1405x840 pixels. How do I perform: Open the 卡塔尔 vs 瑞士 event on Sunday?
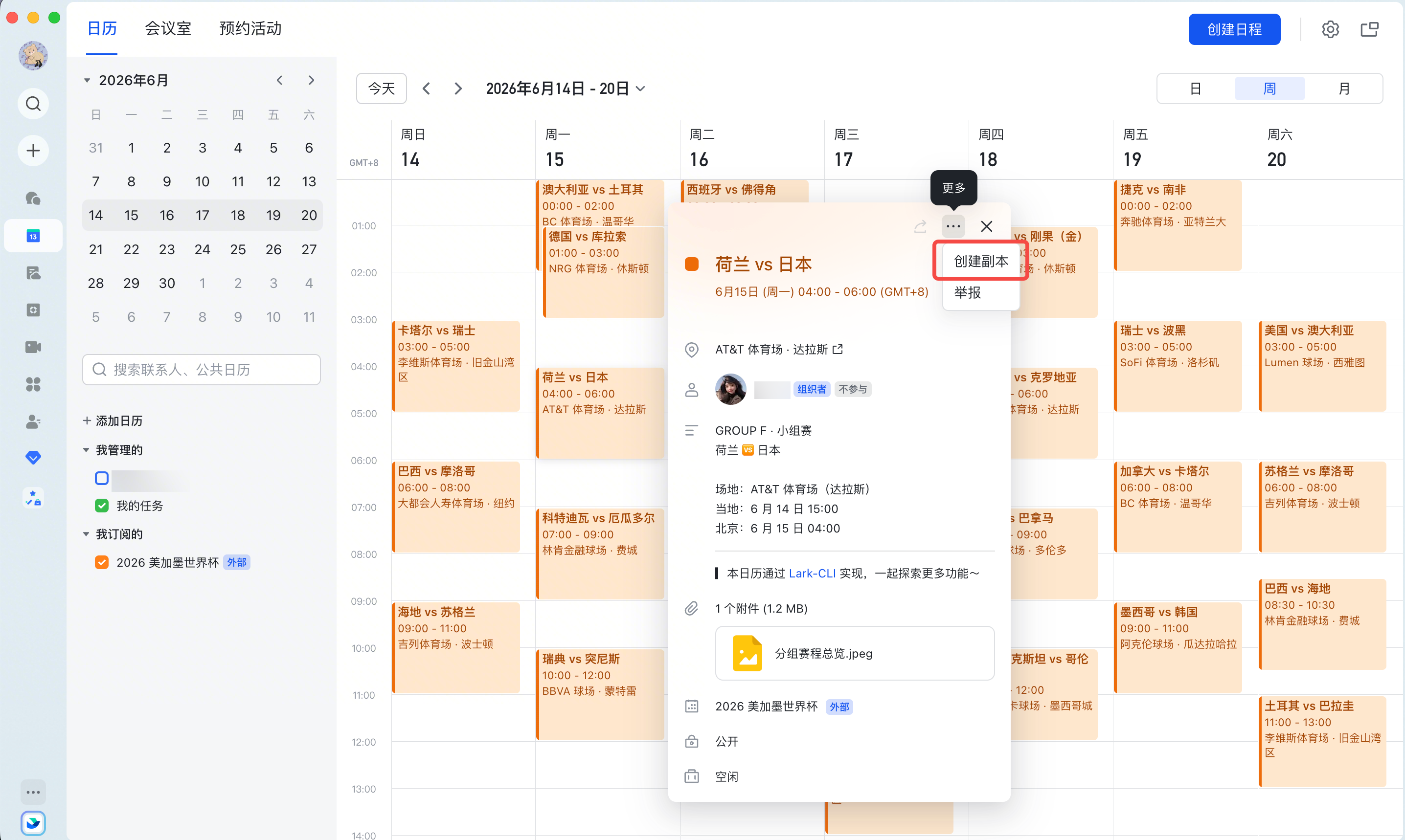pyautogui.click(x=456, y=366)
